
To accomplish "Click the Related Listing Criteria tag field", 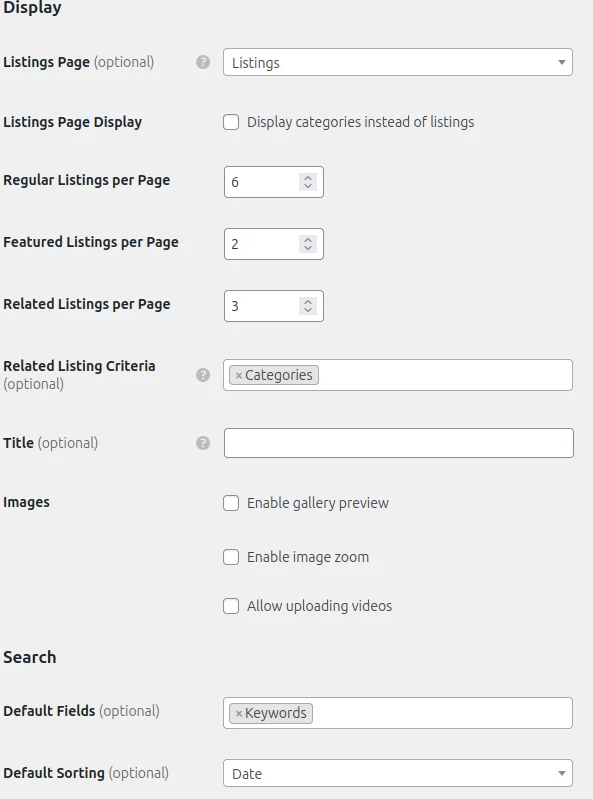I will tap(398, 375).
